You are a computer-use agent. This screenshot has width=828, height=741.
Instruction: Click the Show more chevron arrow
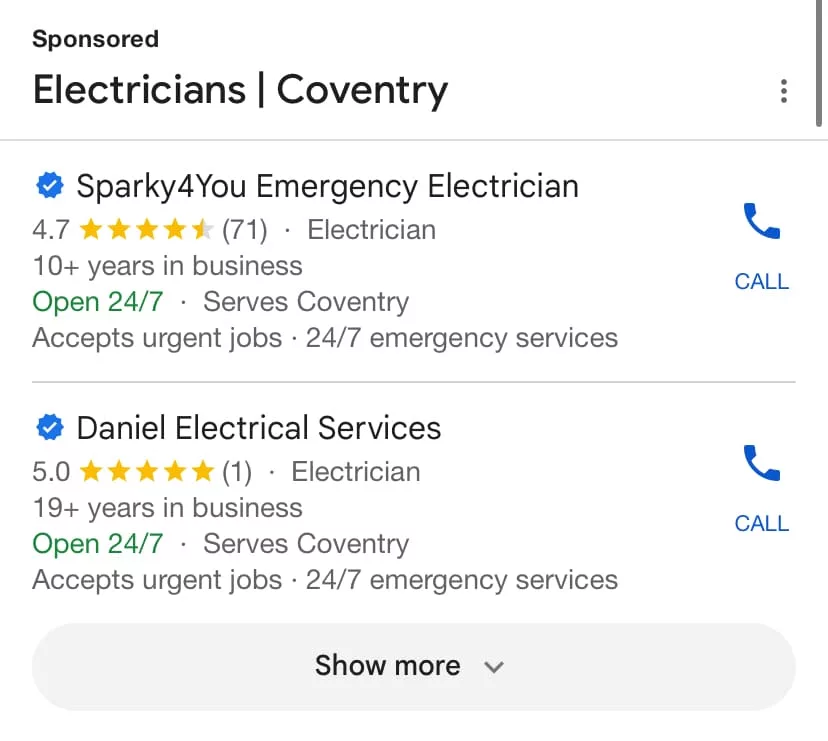point(494,667)
